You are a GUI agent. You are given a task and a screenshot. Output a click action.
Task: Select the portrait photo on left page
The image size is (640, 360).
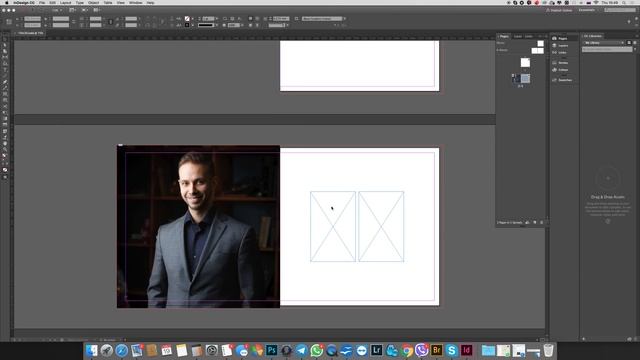(x=198, y=227)
